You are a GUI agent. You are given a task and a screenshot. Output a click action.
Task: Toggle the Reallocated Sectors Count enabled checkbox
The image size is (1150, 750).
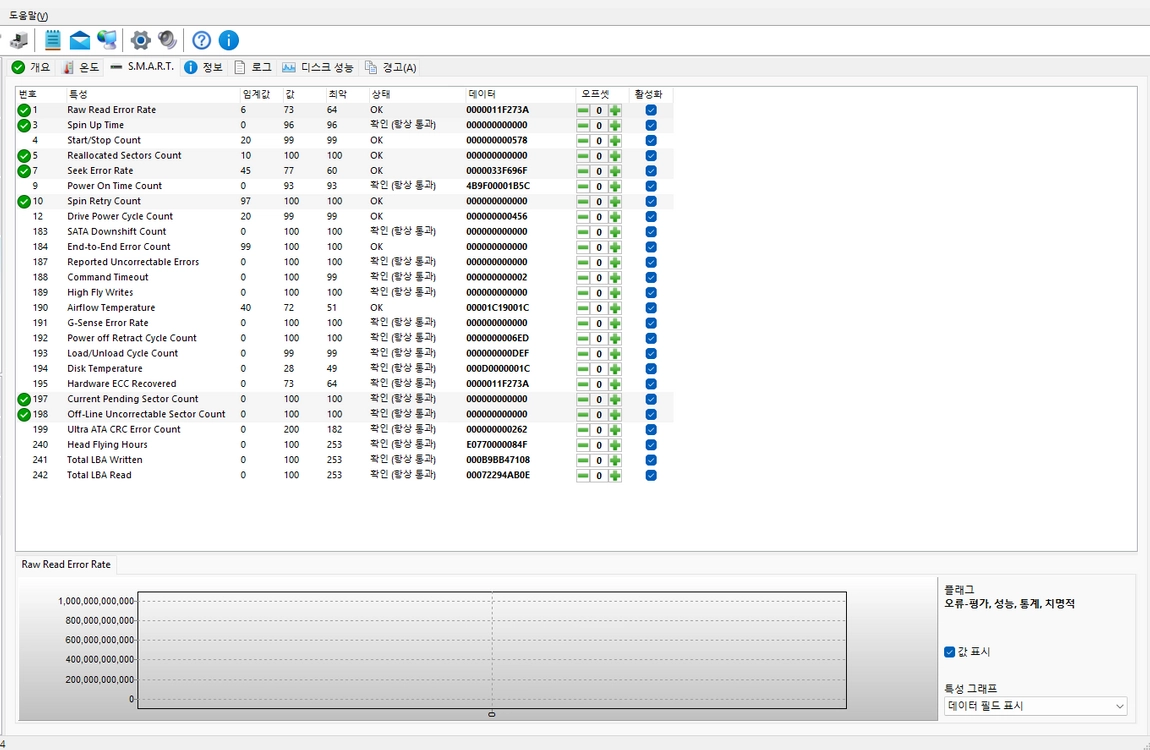click(651, 155)
